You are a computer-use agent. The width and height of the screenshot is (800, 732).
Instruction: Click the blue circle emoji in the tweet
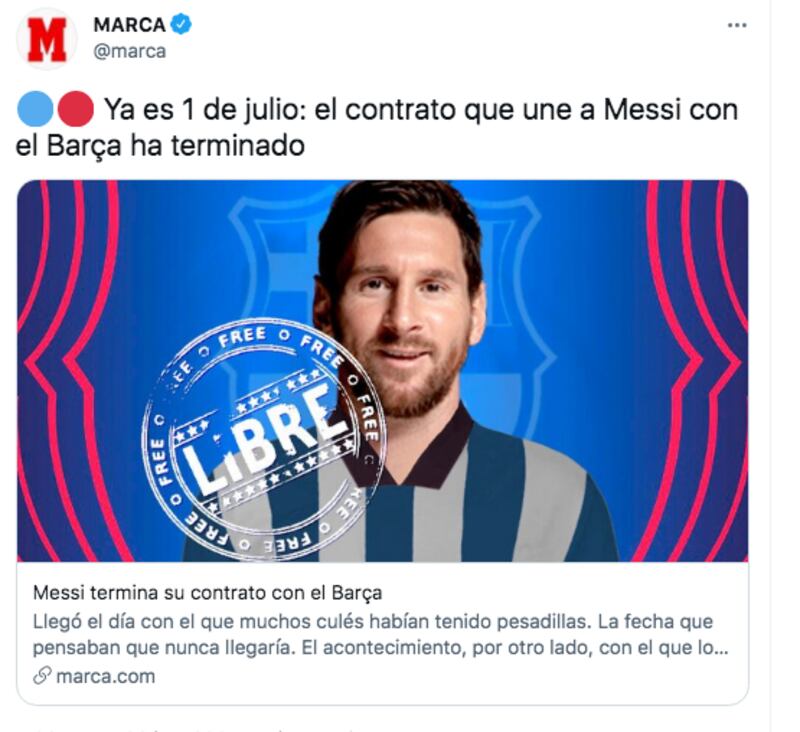(35, 109)
